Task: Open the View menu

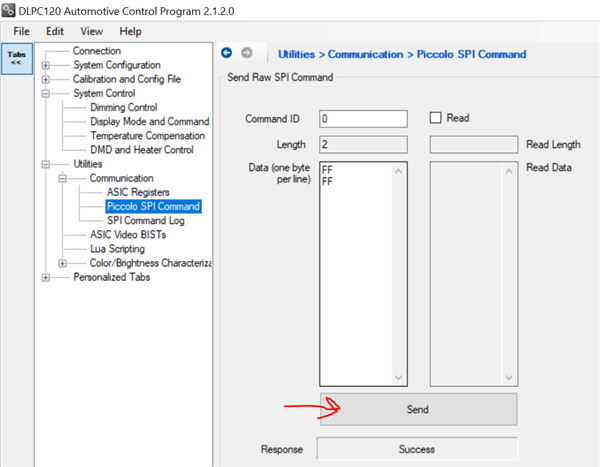Action: [x=91, y=31]
